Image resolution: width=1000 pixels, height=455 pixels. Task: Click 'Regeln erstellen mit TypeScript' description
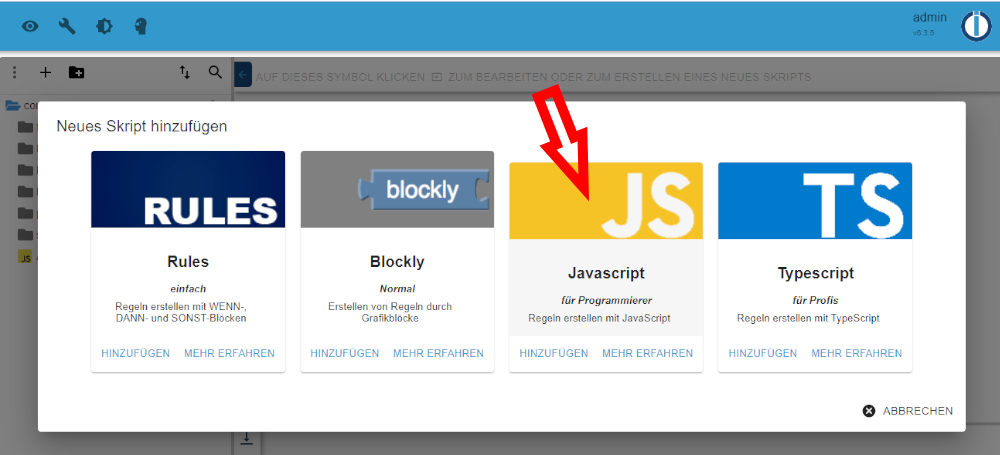pos(808,318)
